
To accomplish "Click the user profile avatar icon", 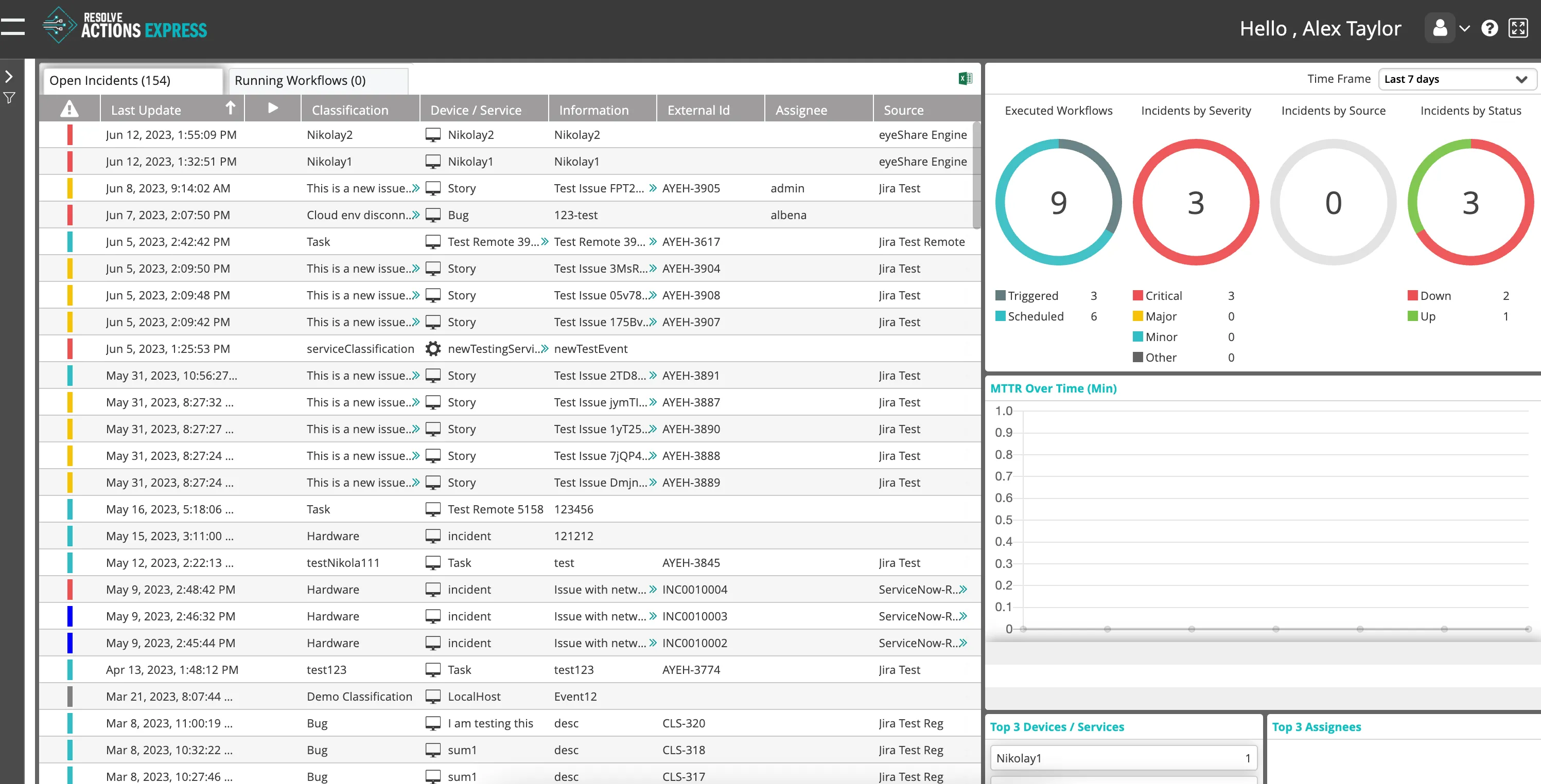I will point(1440,28).
